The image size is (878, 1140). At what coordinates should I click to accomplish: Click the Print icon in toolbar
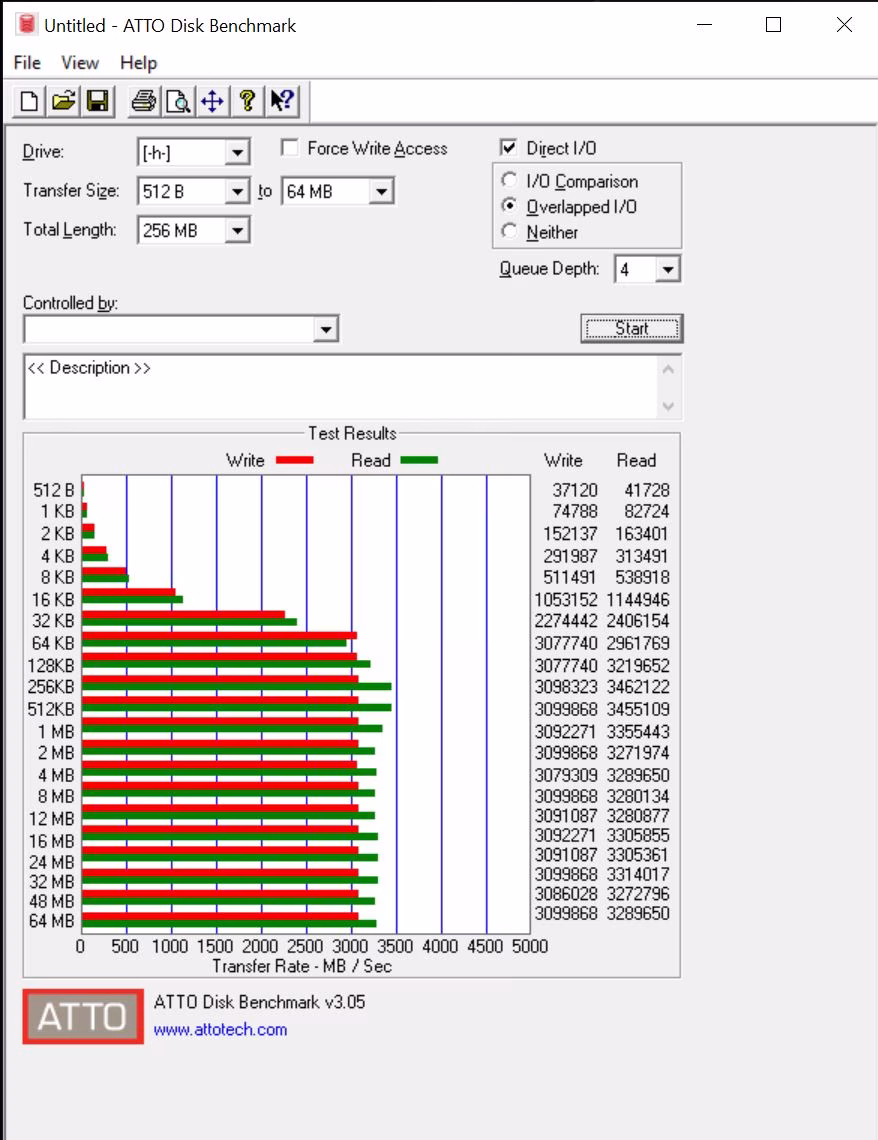coord(143,101)
